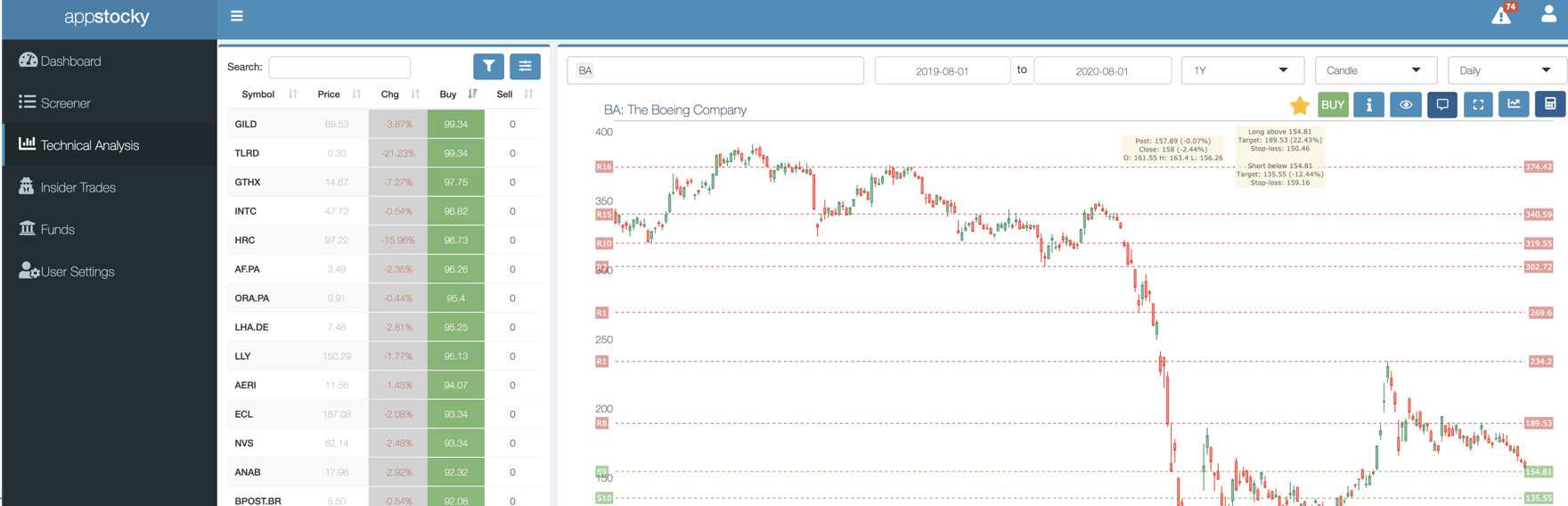Expand the 1Y time range dropdown
Image resolution: width=1568 pixels, height=506 pixels.
pos(1242,70)
